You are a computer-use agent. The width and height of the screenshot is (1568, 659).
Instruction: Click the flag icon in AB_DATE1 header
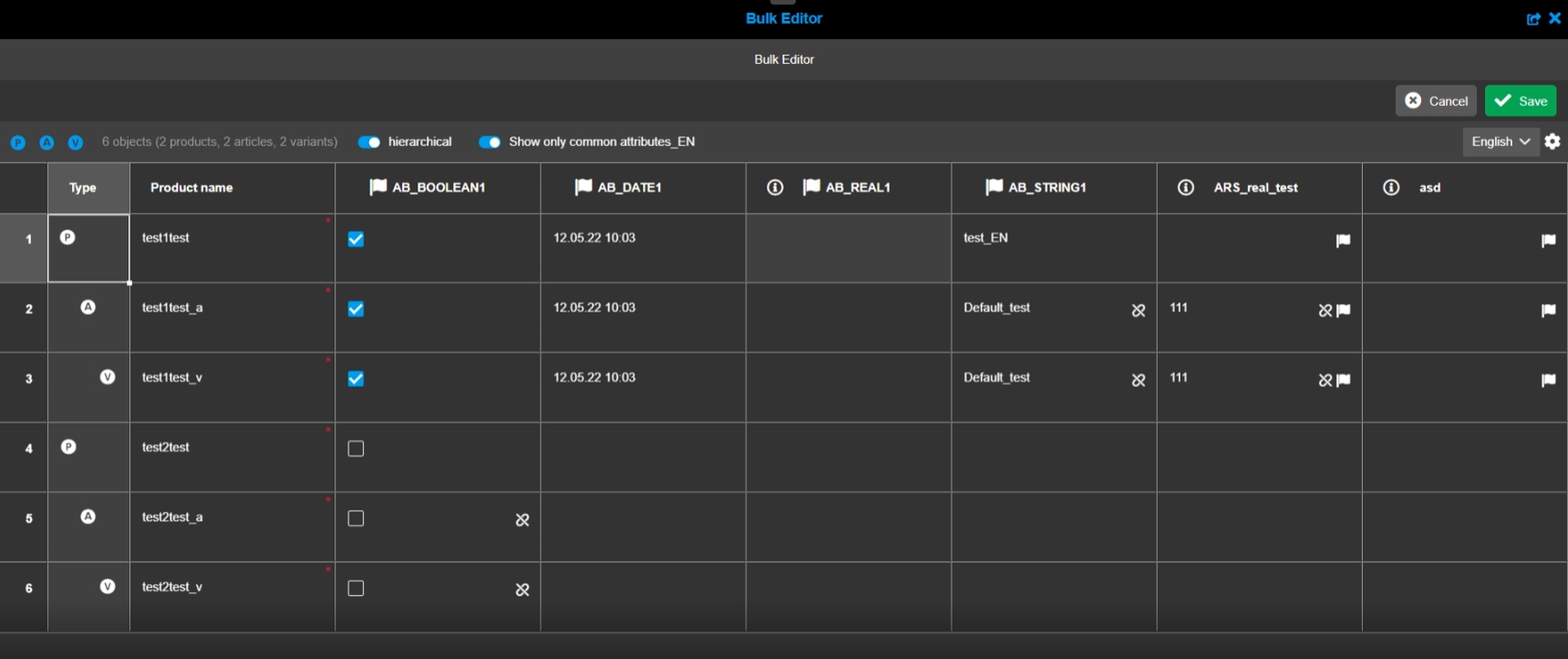pyautogui.click(x=583, y=187)
